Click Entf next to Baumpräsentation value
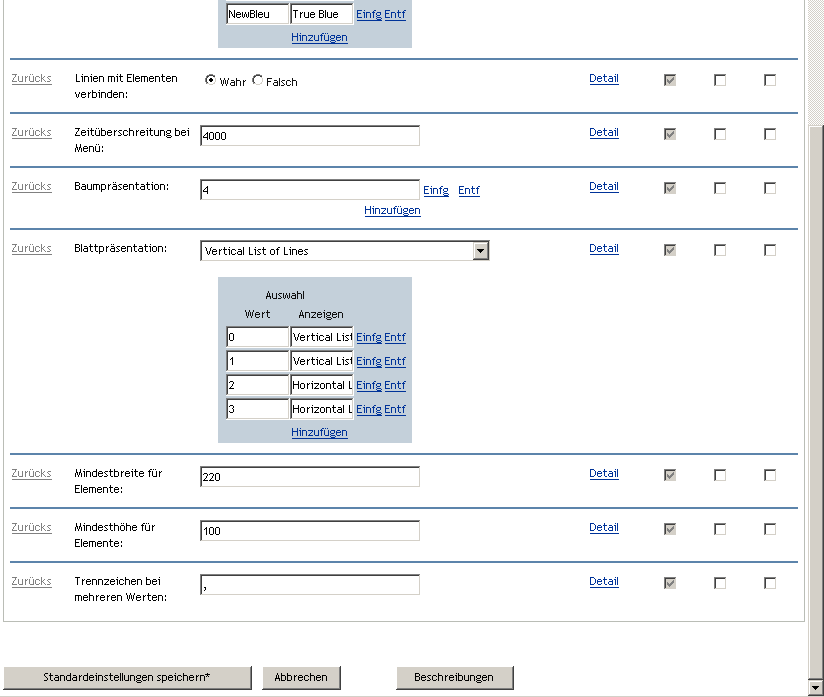The image size is (824, 697). click(x=468, y=190)
